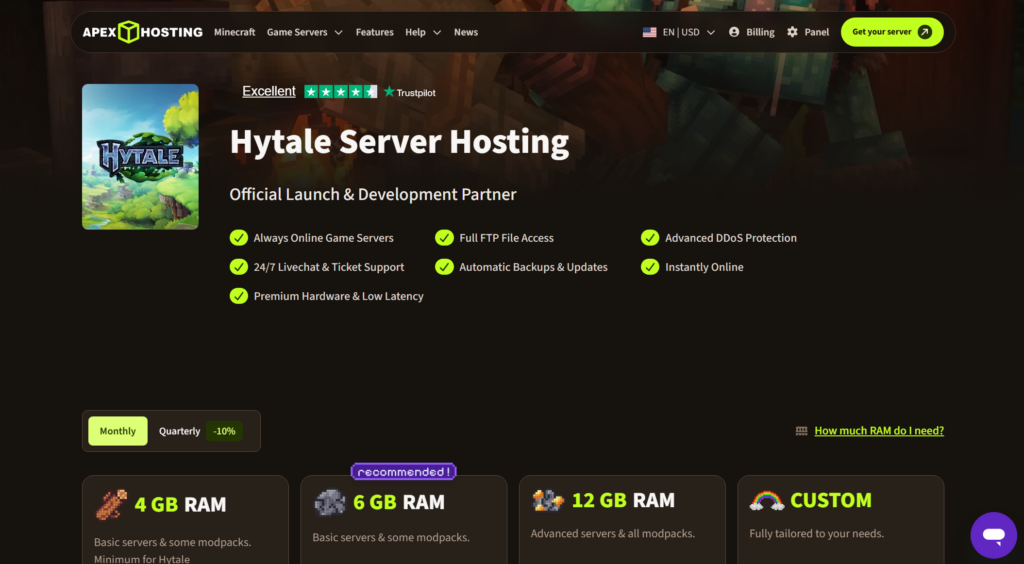Click the arrow icon in Get your server
Viewport: 1024px width, 564px height.
tap(925, 32)
